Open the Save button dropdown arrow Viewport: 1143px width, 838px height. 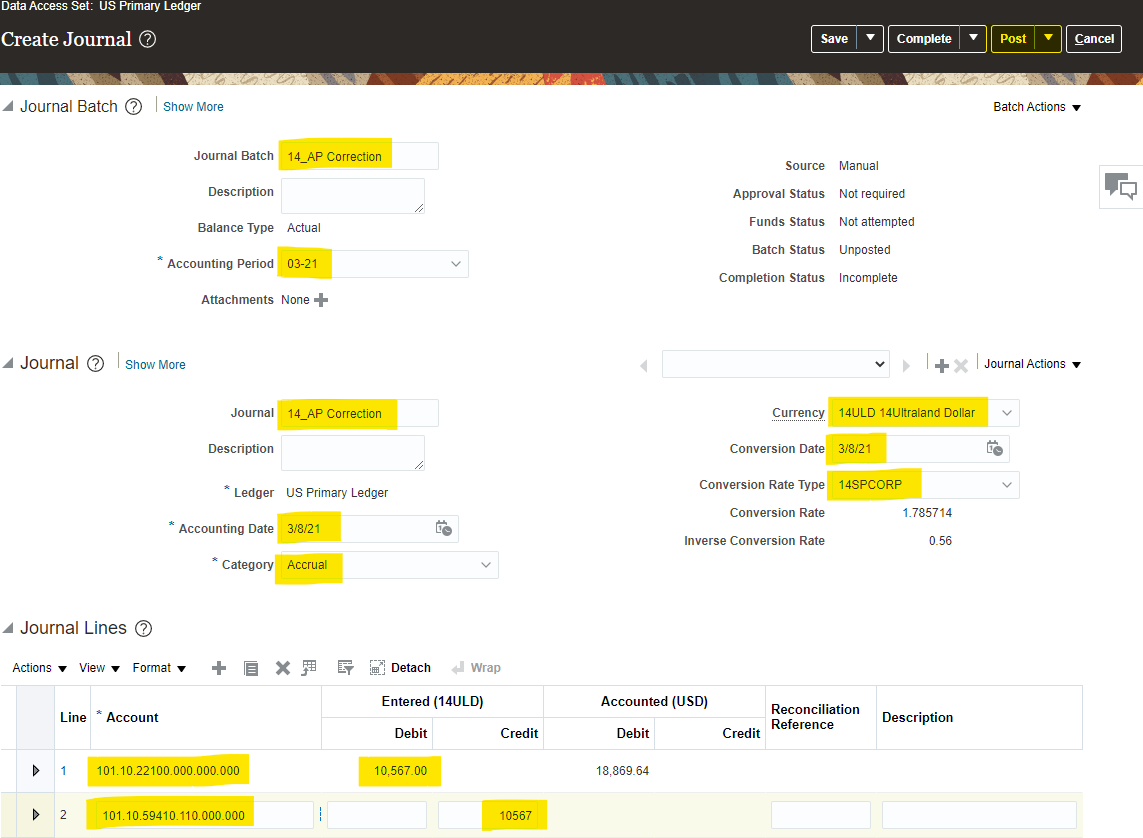[871, 39]
